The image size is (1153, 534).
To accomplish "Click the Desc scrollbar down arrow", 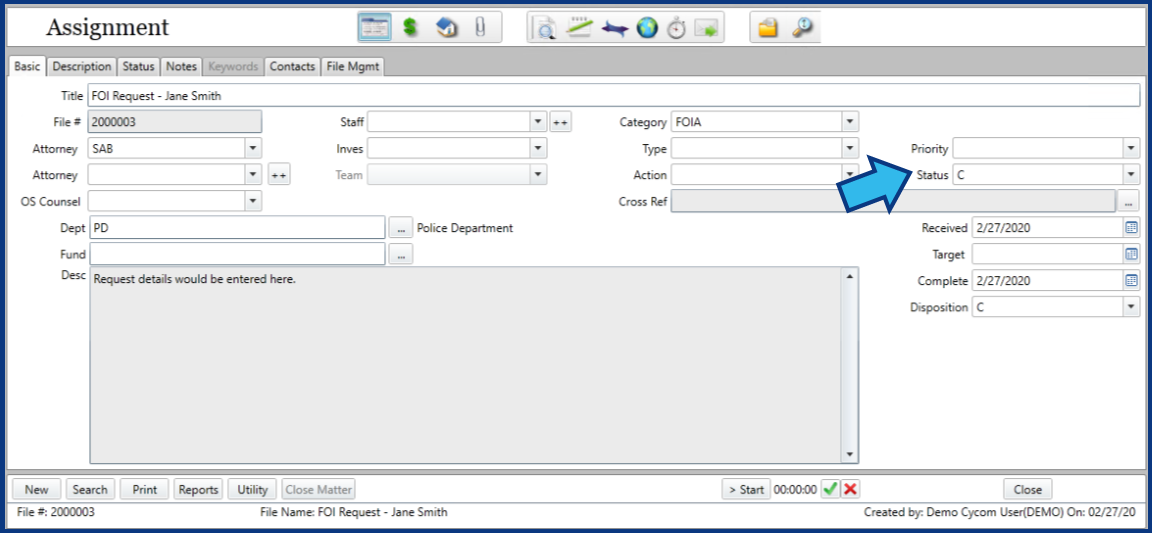I will tap(850, 455).
